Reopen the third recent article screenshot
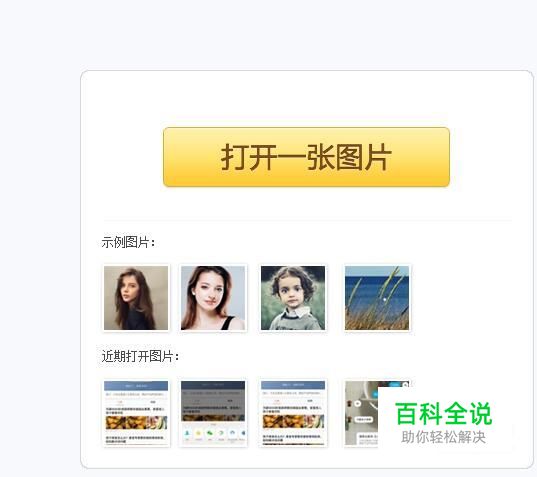This screenshot has height=477, width=537. [293, 413]
